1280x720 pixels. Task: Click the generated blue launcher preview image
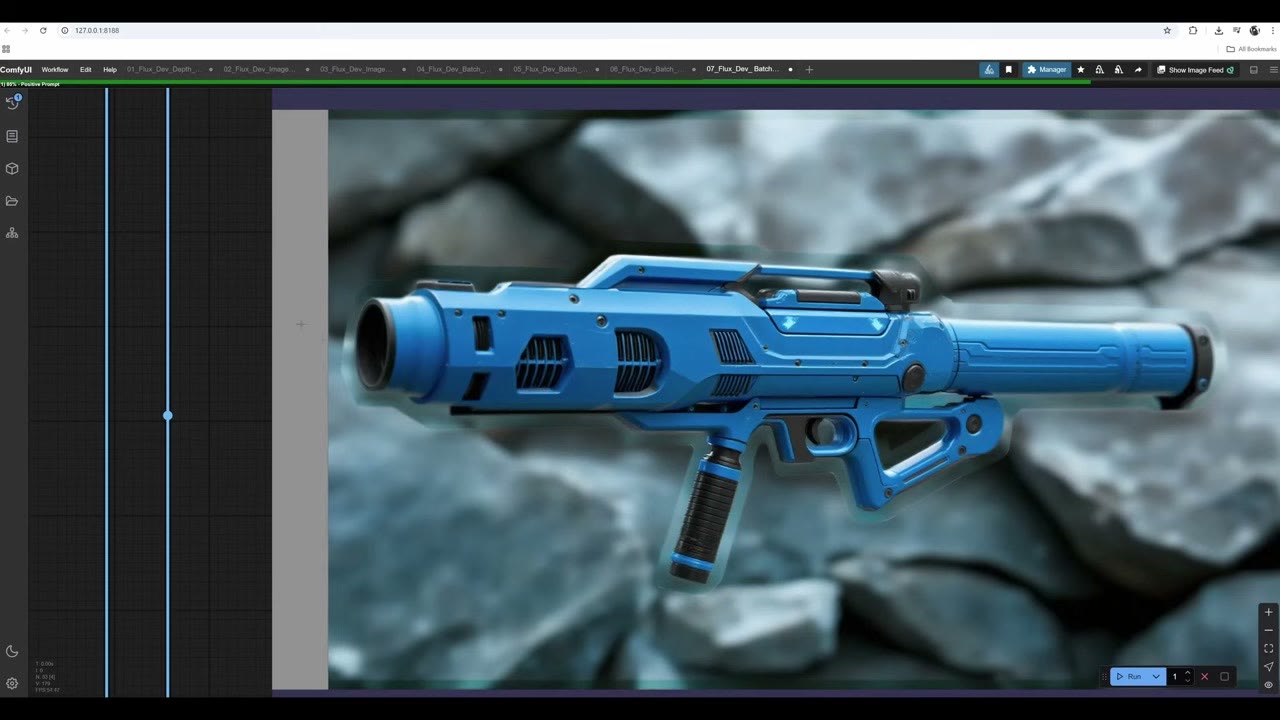tap(803, 399)
